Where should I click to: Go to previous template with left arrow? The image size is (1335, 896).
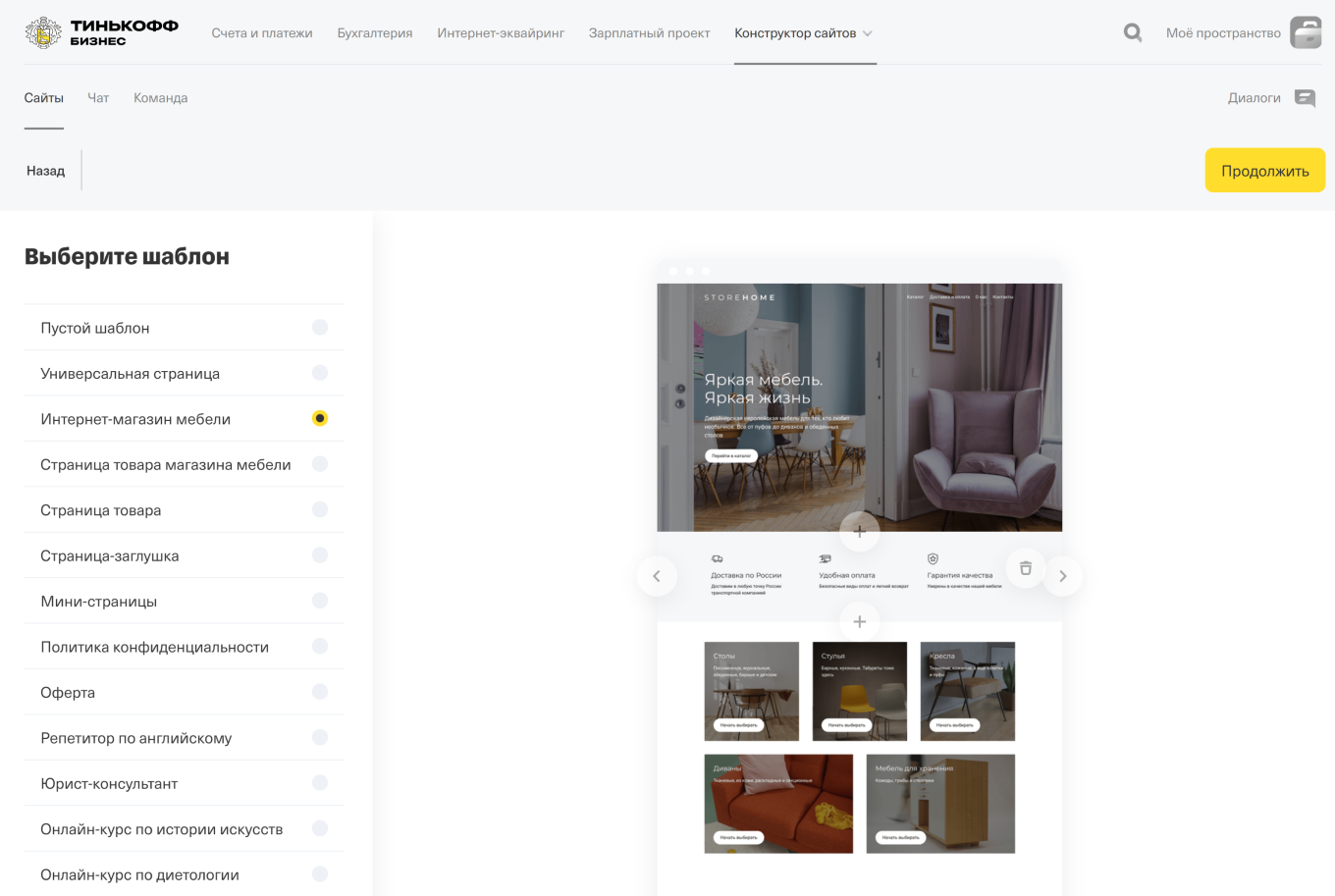657,576
